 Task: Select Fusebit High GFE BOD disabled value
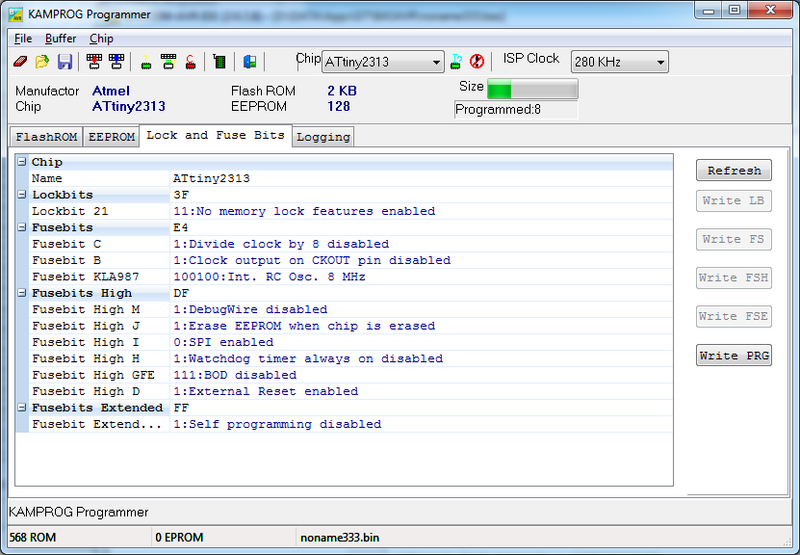pyautogui.click(x=421, y=375)
